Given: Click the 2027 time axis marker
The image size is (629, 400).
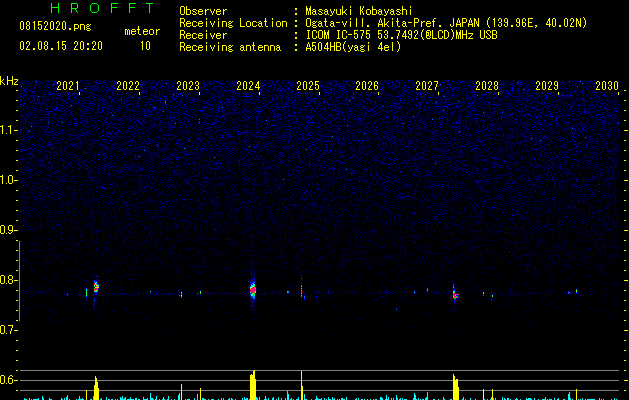Looking at the screenshot, I should 427,85.
